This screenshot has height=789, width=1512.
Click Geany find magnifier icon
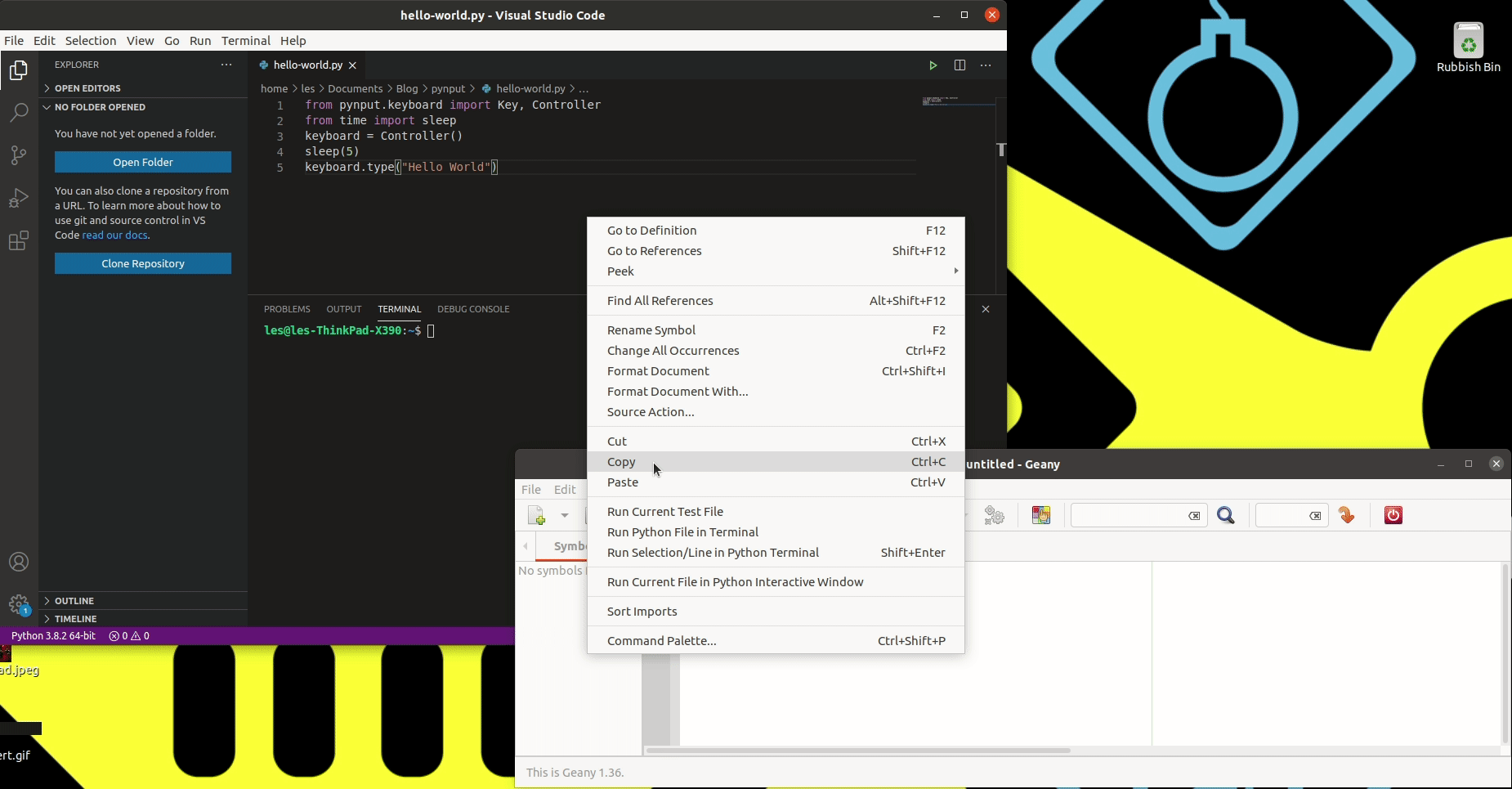[x=1226, y=515]
